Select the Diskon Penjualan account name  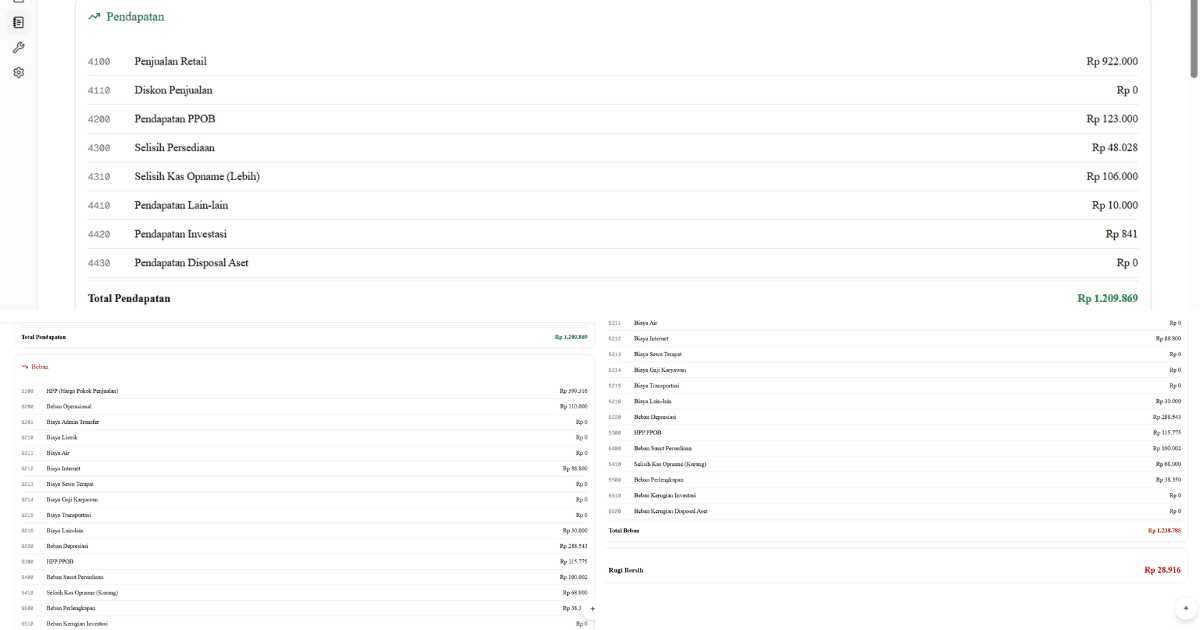(x=174, y=90)
